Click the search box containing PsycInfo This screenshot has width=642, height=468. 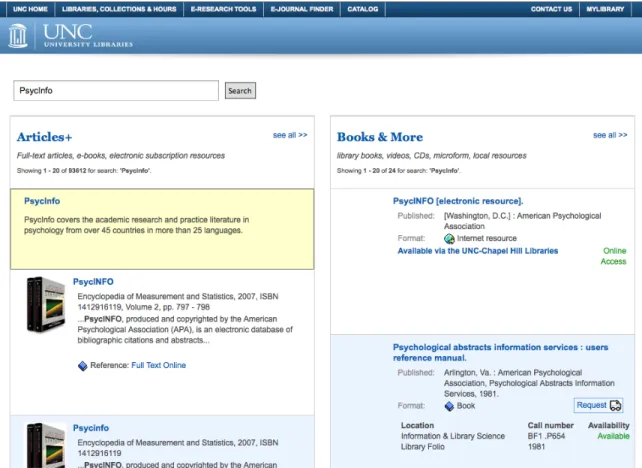click(116, 90)
